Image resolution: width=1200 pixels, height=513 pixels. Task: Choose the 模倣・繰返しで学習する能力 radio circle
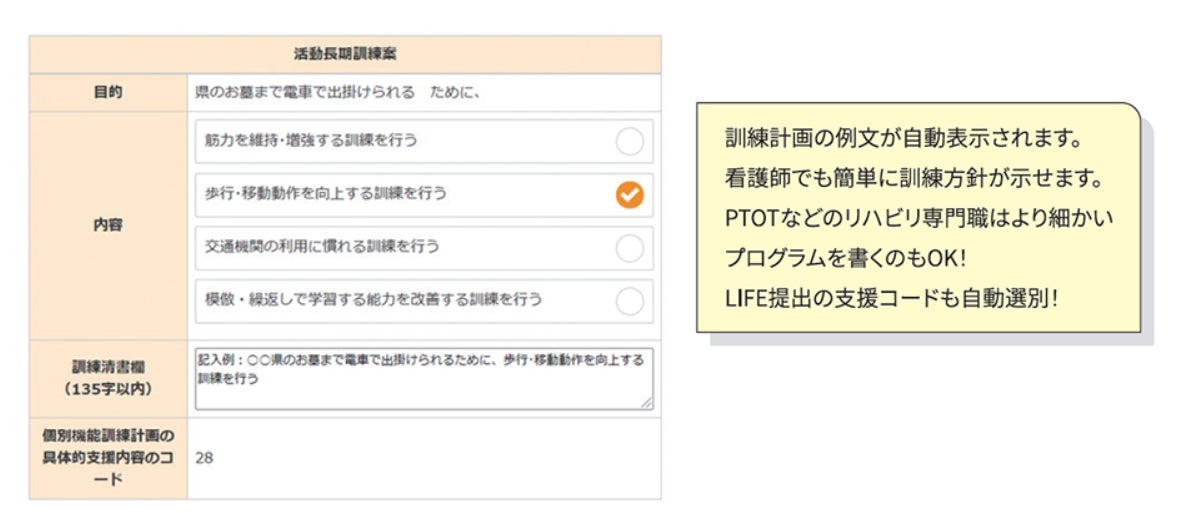tap(629, 301)
